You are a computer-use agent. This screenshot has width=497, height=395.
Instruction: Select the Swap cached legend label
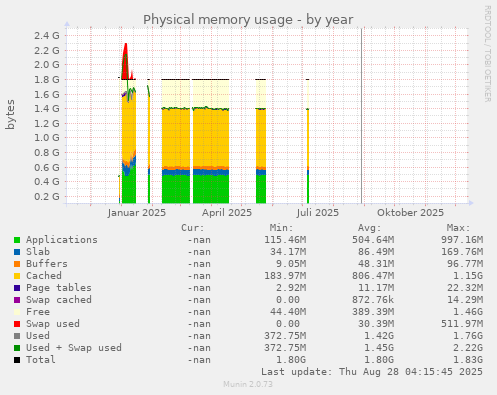point(59,300)
